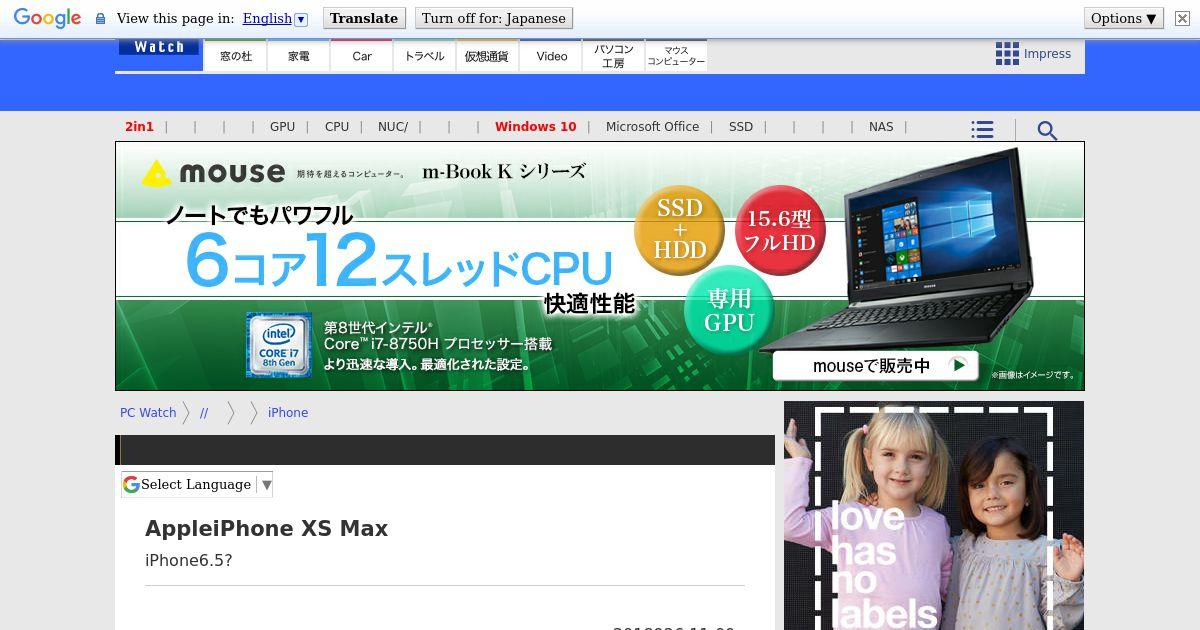This screenshot has width=1200, height=630.
Task: Open the 家電 tab
Action: [299, 56]
